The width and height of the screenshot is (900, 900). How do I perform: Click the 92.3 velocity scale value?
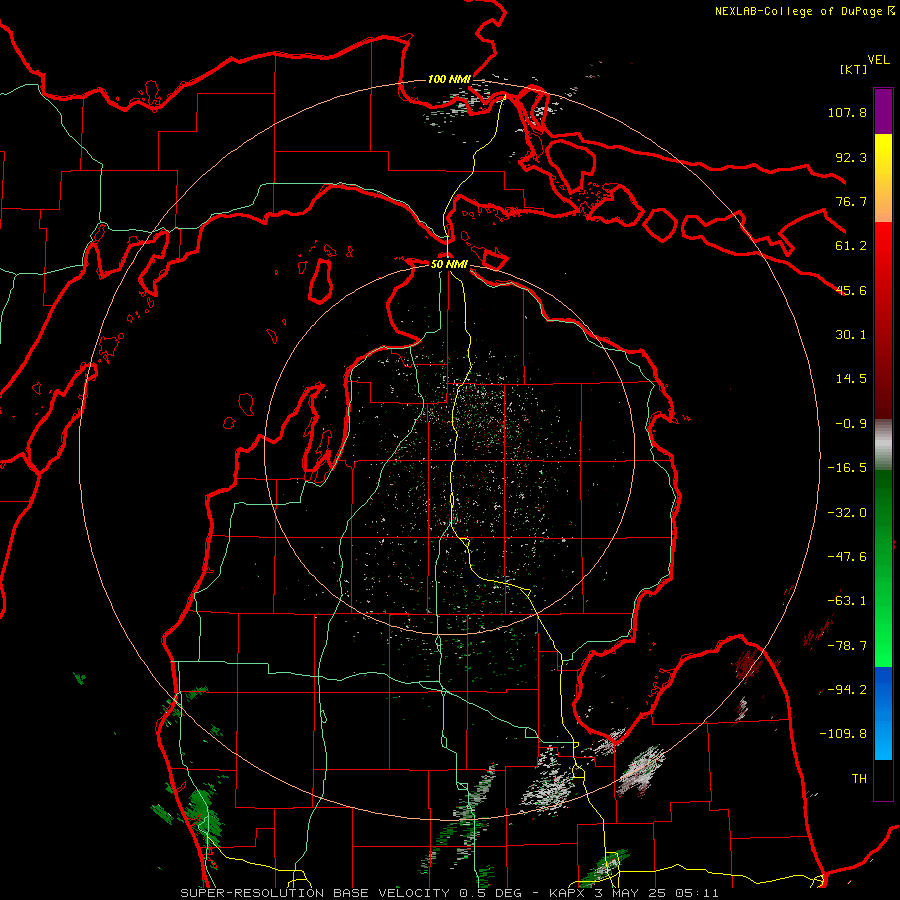click(x=851, y=157)
